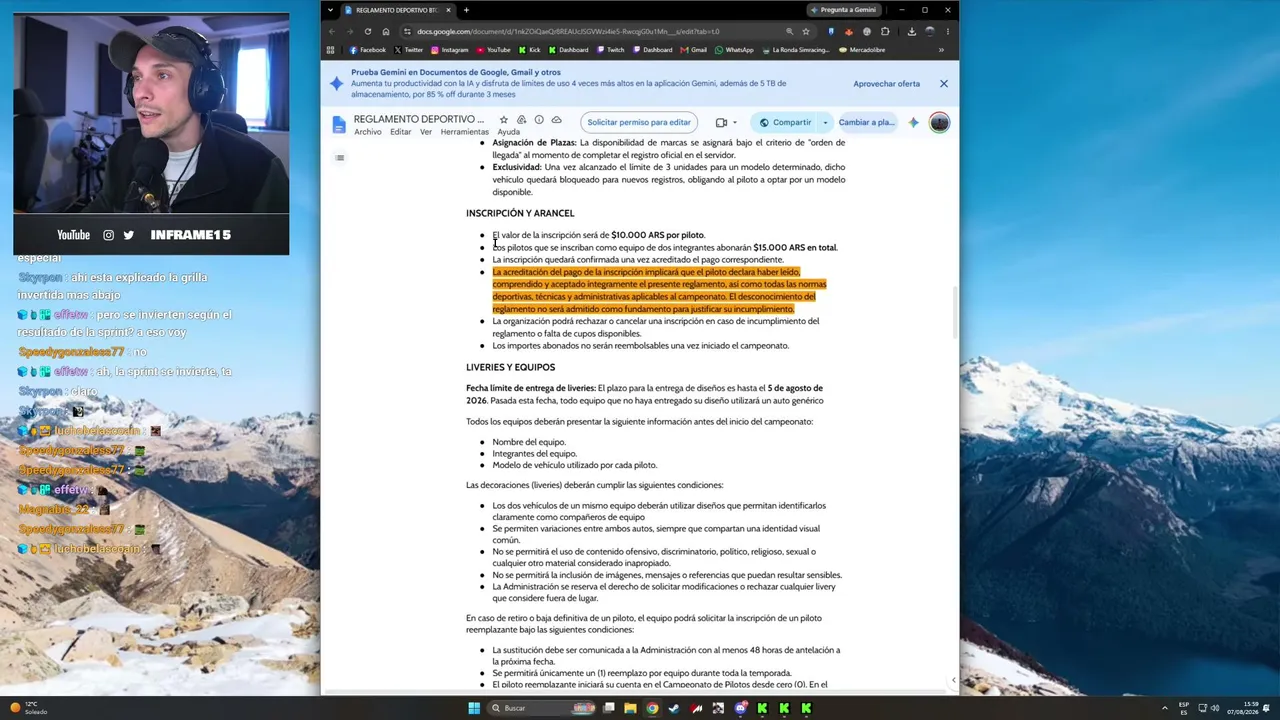Click the taskbar Buscar search box
This screenshot has height=720, width=1280.
point(541,708)
